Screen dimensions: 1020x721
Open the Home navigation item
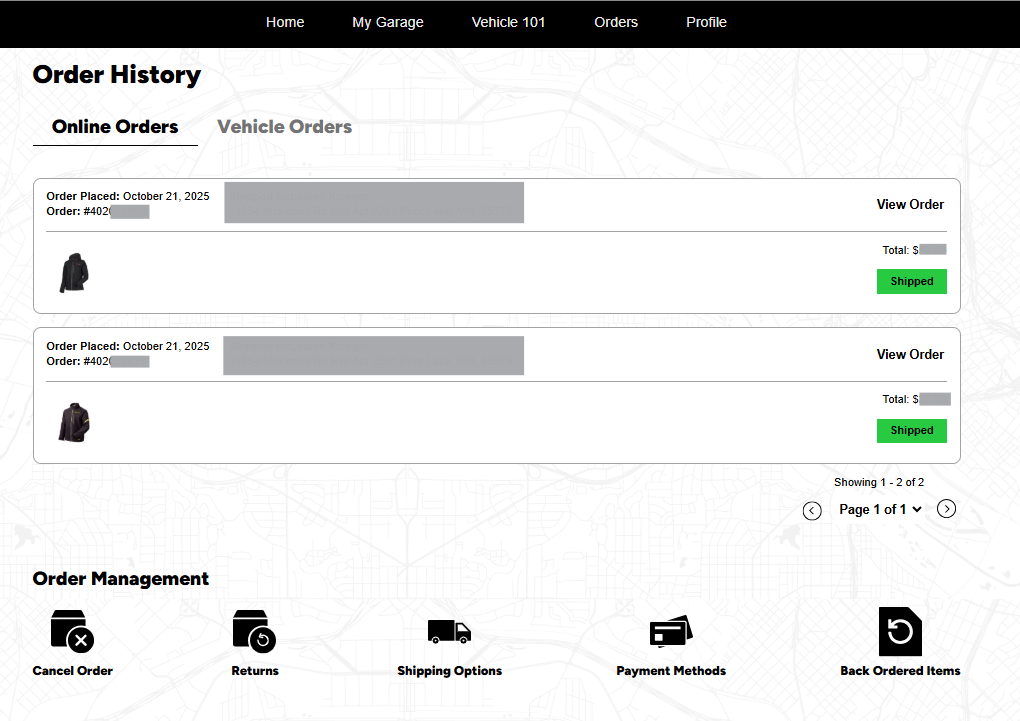[x=285, y=22]
